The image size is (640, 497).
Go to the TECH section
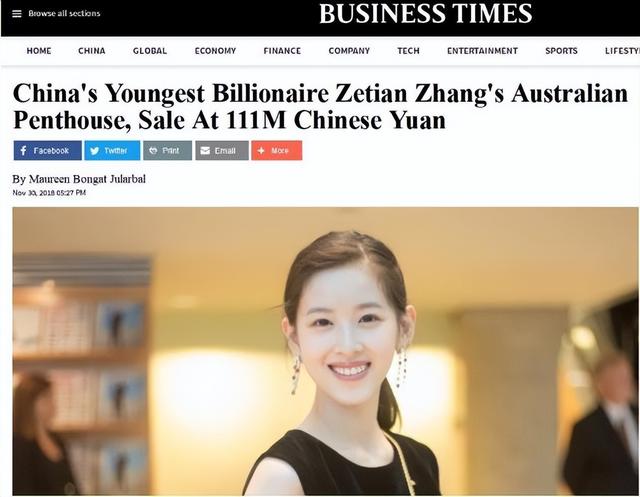click(409, 51)
